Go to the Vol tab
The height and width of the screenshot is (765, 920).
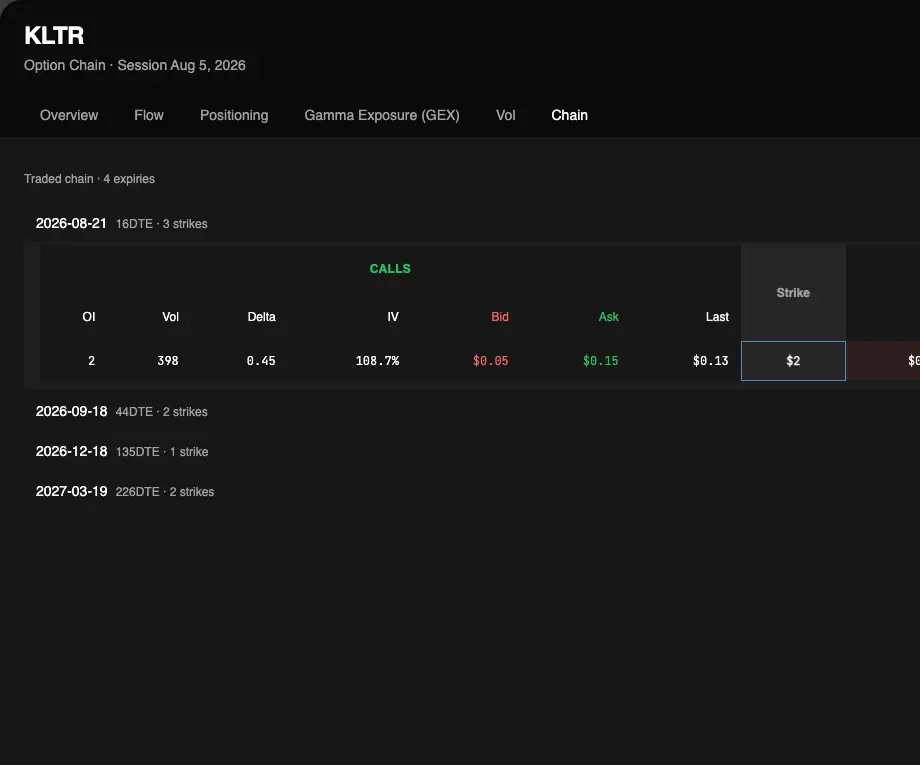click(505, 115)
